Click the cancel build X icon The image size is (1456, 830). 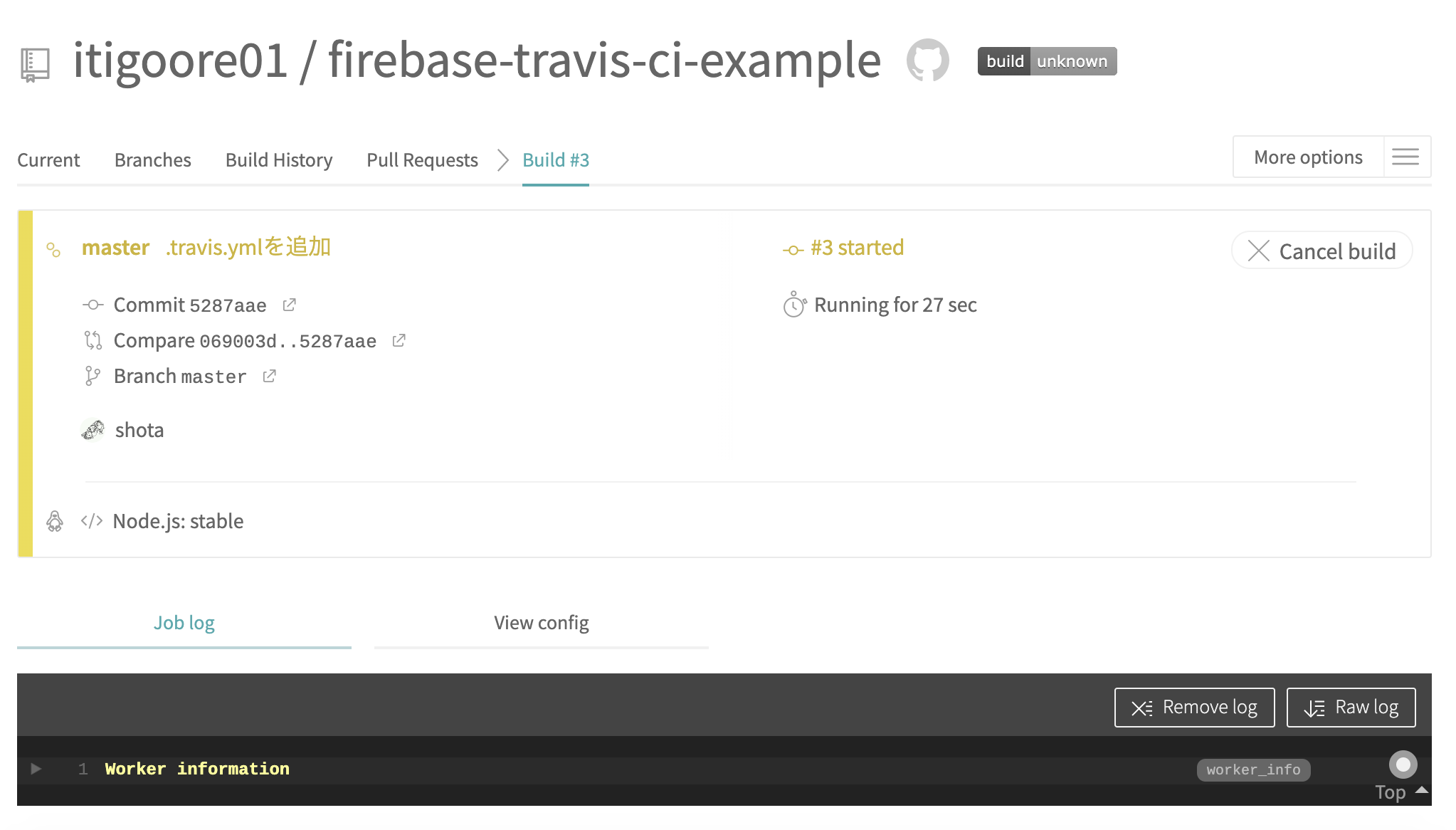(1257, 251)
